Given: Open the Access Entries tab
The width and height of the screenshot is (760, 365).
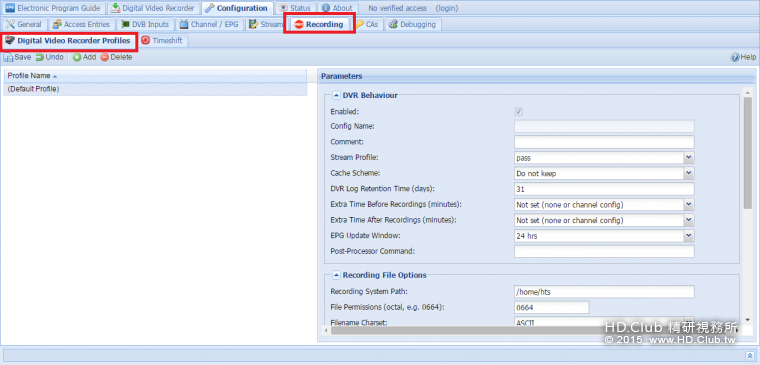Looking at the screenshot, I should point(82,24).
